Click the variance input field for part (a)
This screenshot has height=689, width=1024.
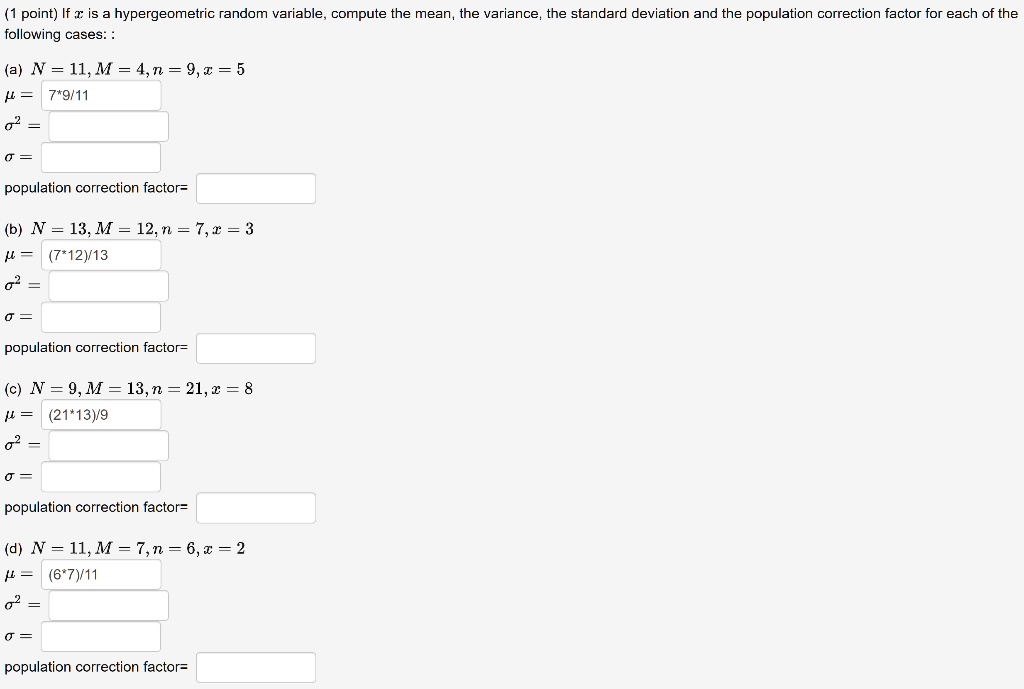pos(108,126)
